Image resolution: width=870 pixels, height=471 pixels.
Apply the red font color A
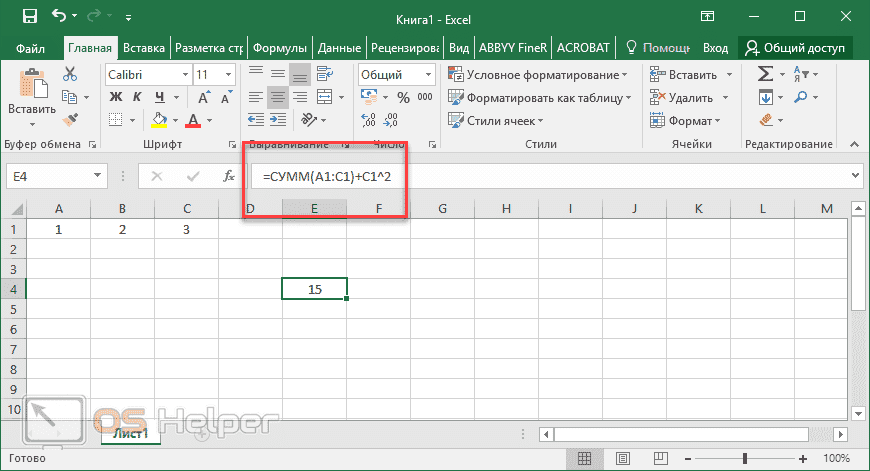[193, 120]
